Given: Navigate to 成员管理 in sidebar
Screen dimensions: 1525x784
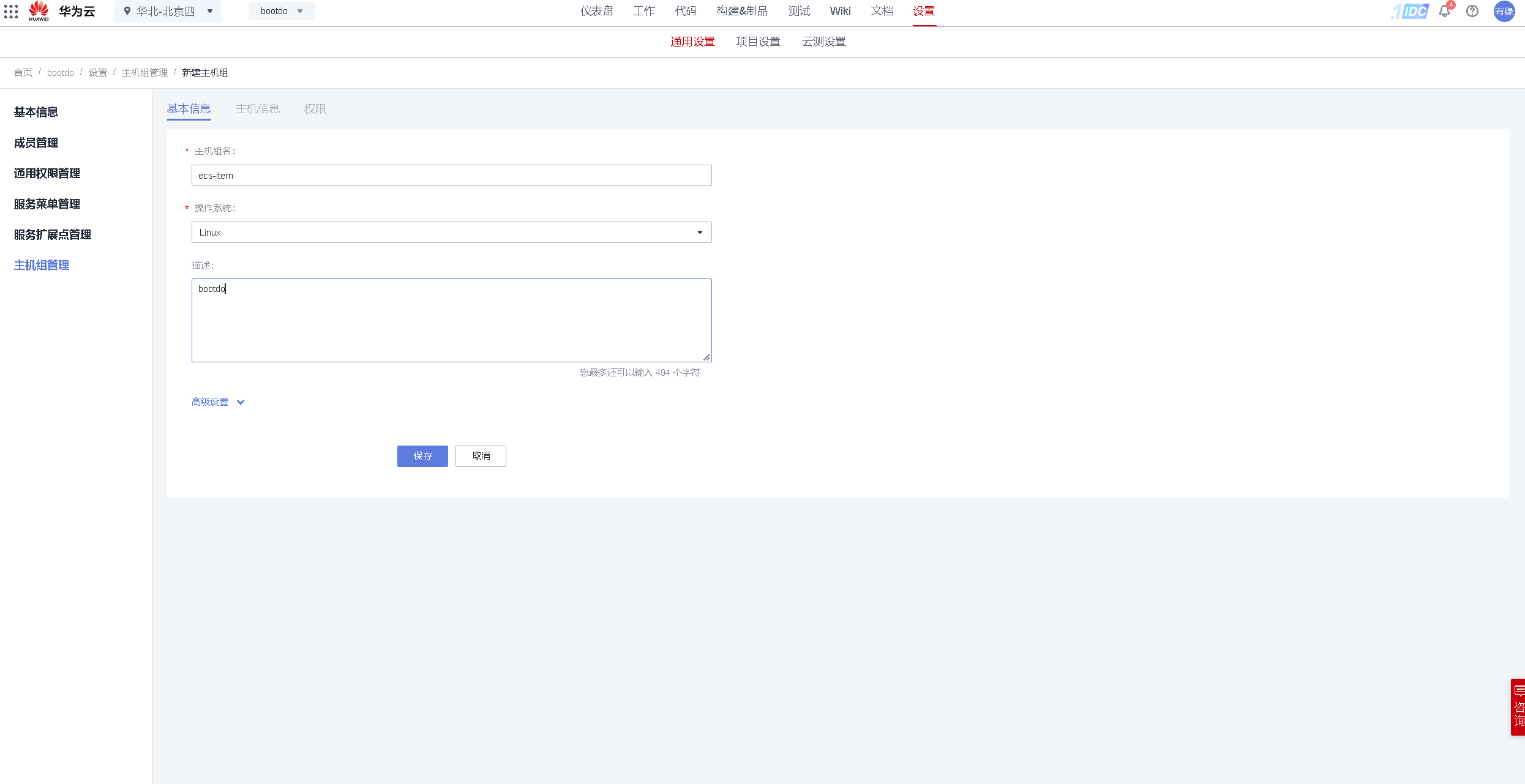Looking at the screenshot, I should pyautogui.click(x=36, y=143).
